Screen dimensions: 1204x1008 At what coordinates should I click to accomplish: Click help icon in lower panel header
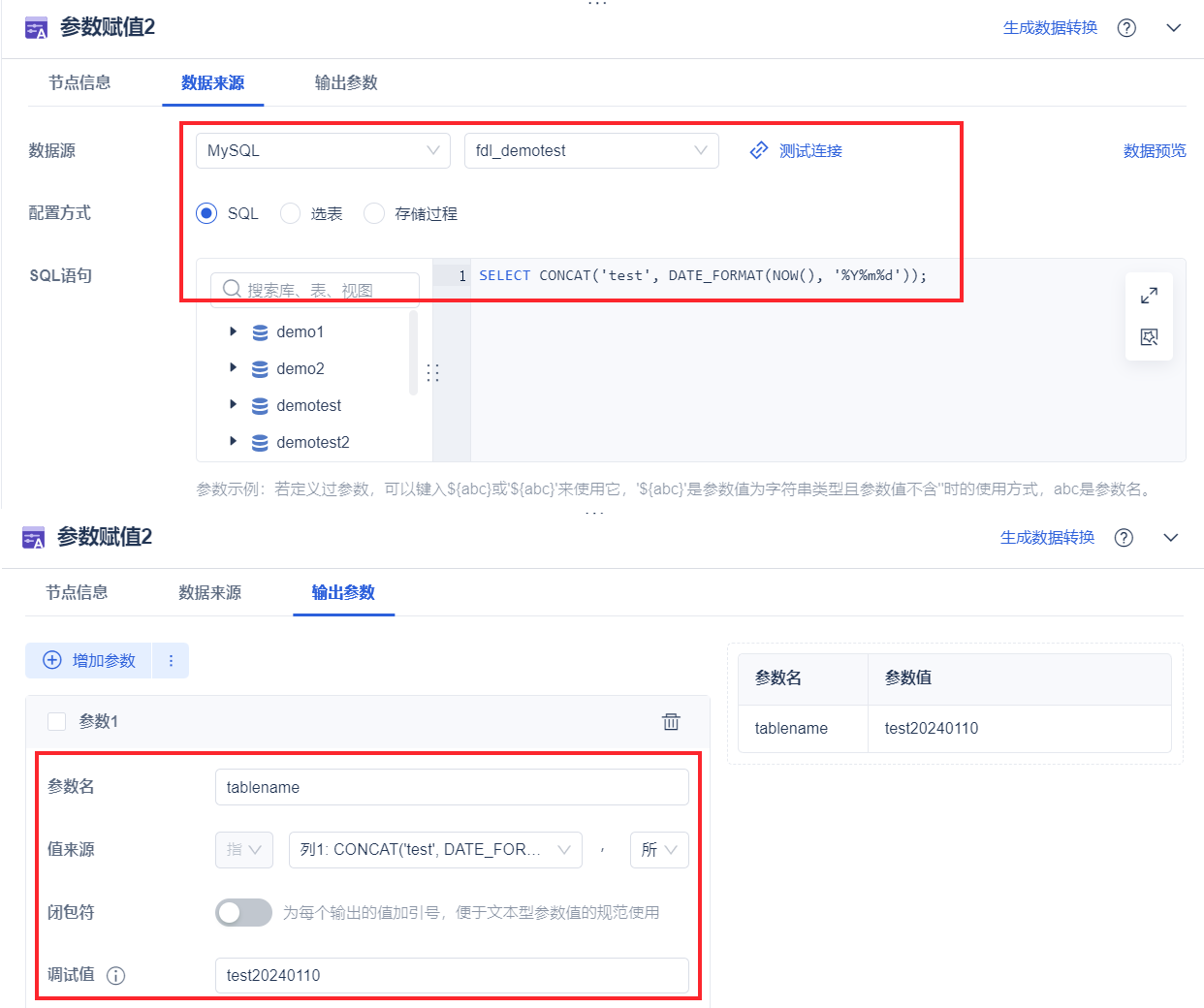point(1124,538)
